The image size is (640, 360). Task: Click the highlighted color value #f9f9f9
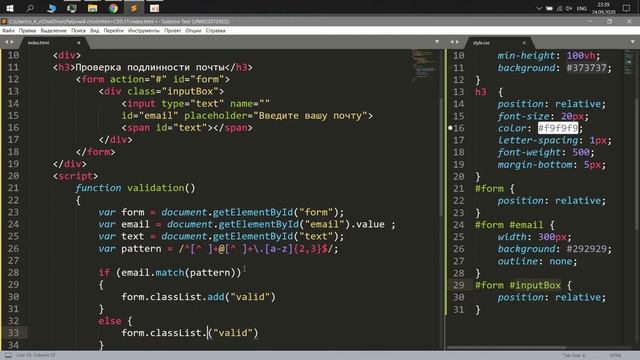coord(558,128)
